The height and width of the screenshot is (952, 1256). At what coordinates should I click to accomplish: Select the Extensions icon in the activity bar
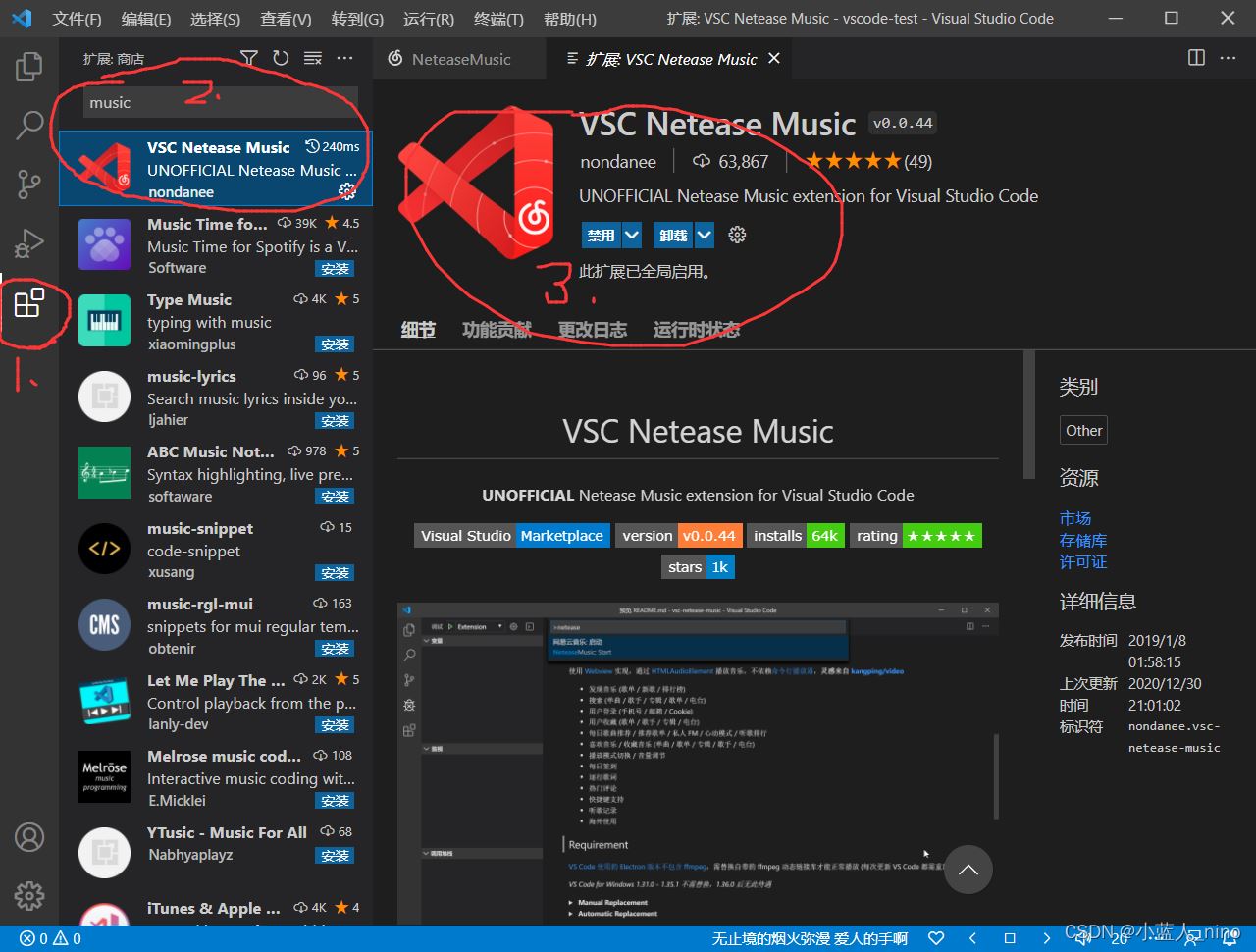click(29, 302)
